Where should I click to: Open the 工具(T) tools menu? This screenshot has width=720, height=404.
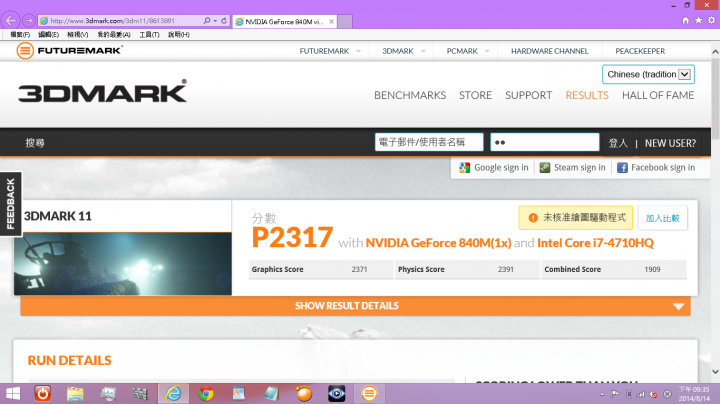(x=149, y=34)
